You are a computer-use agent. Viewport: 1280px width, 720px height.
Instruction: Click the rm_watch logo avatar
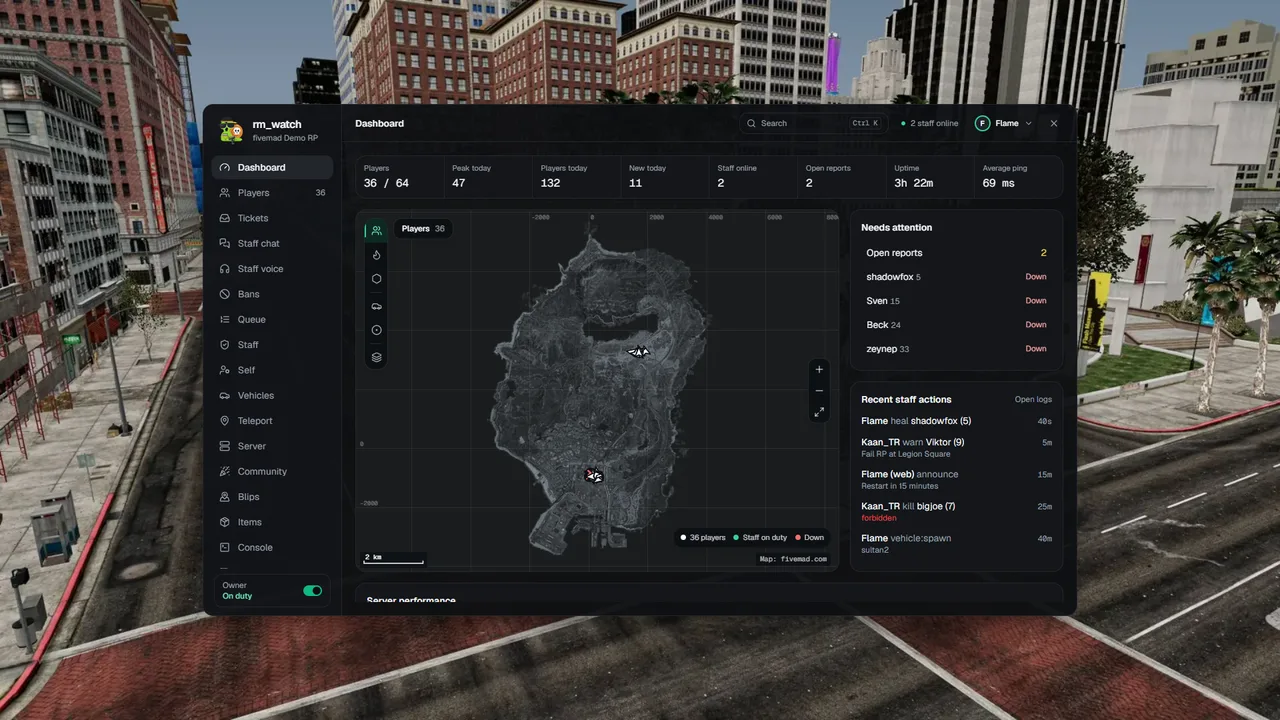(232, 130)
